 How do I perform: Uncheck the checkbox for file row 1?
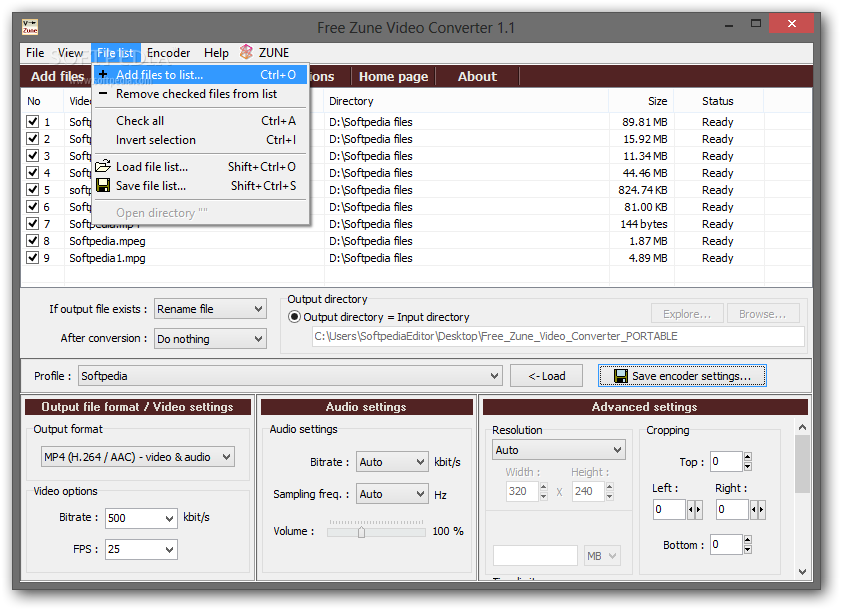[33, 121]
